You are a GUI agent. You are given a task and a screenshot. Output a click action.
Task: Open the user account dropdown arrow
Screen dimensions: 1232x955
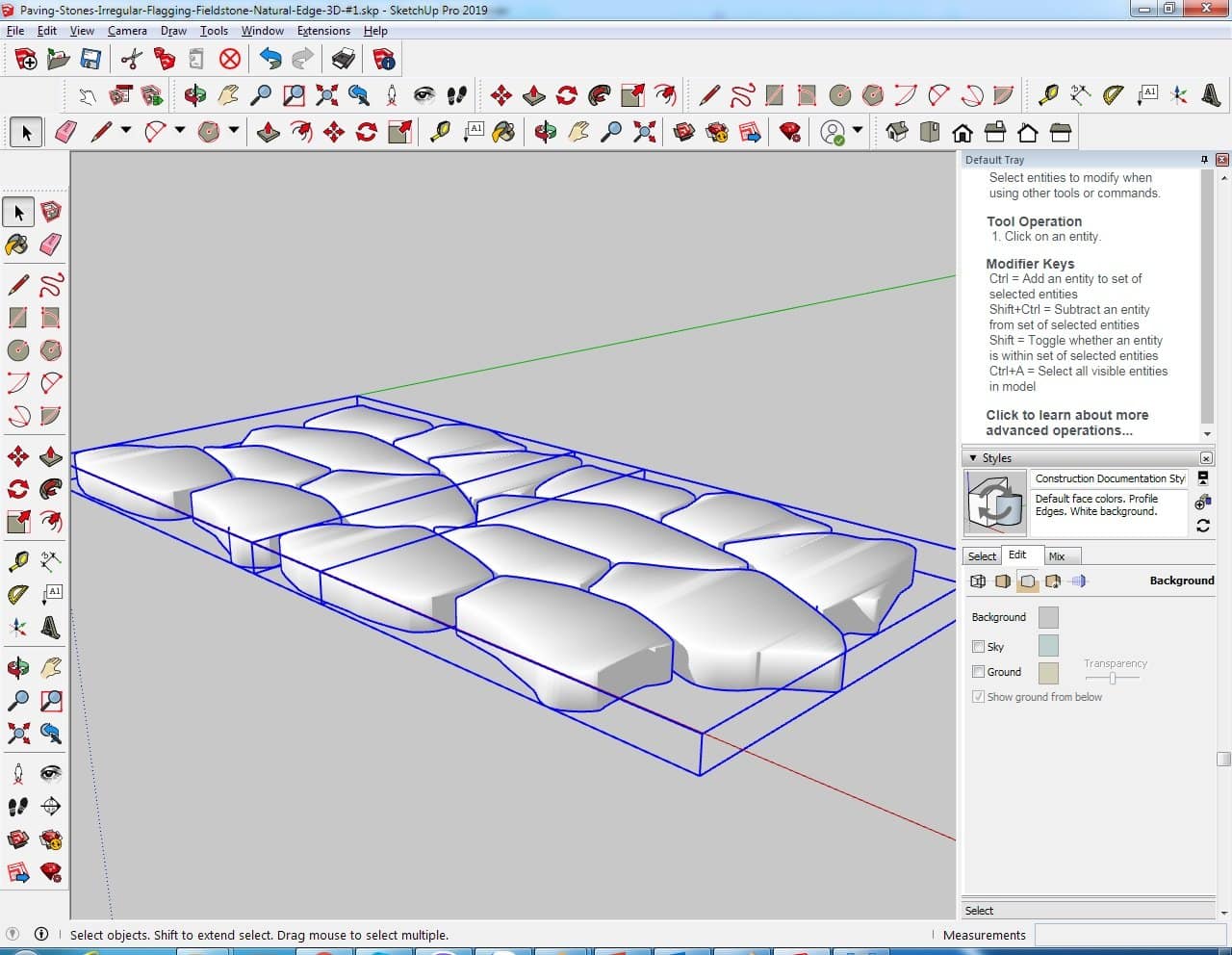click(858, 130)
